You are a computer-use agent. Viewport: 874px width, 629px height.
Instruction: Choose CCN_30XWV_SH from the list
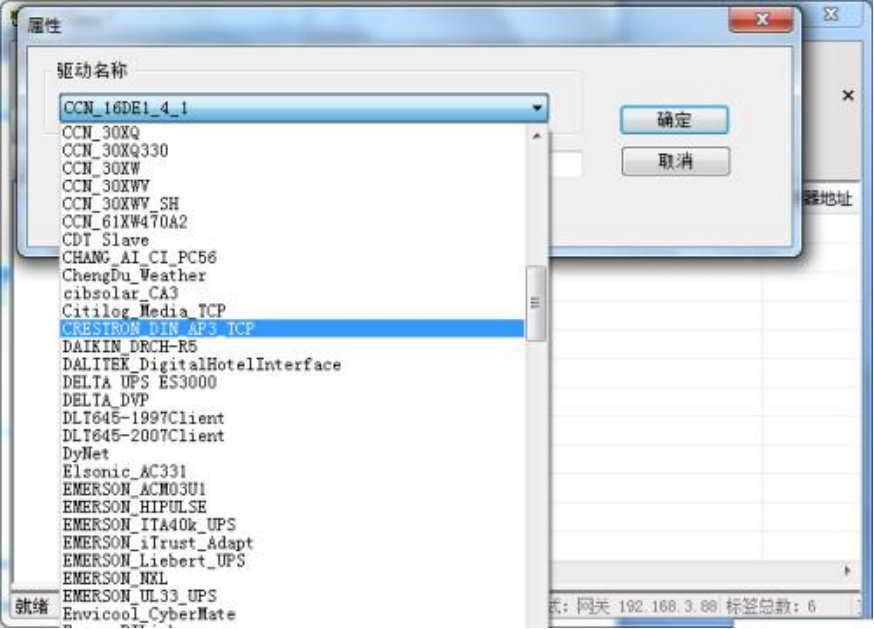(292, 204)
